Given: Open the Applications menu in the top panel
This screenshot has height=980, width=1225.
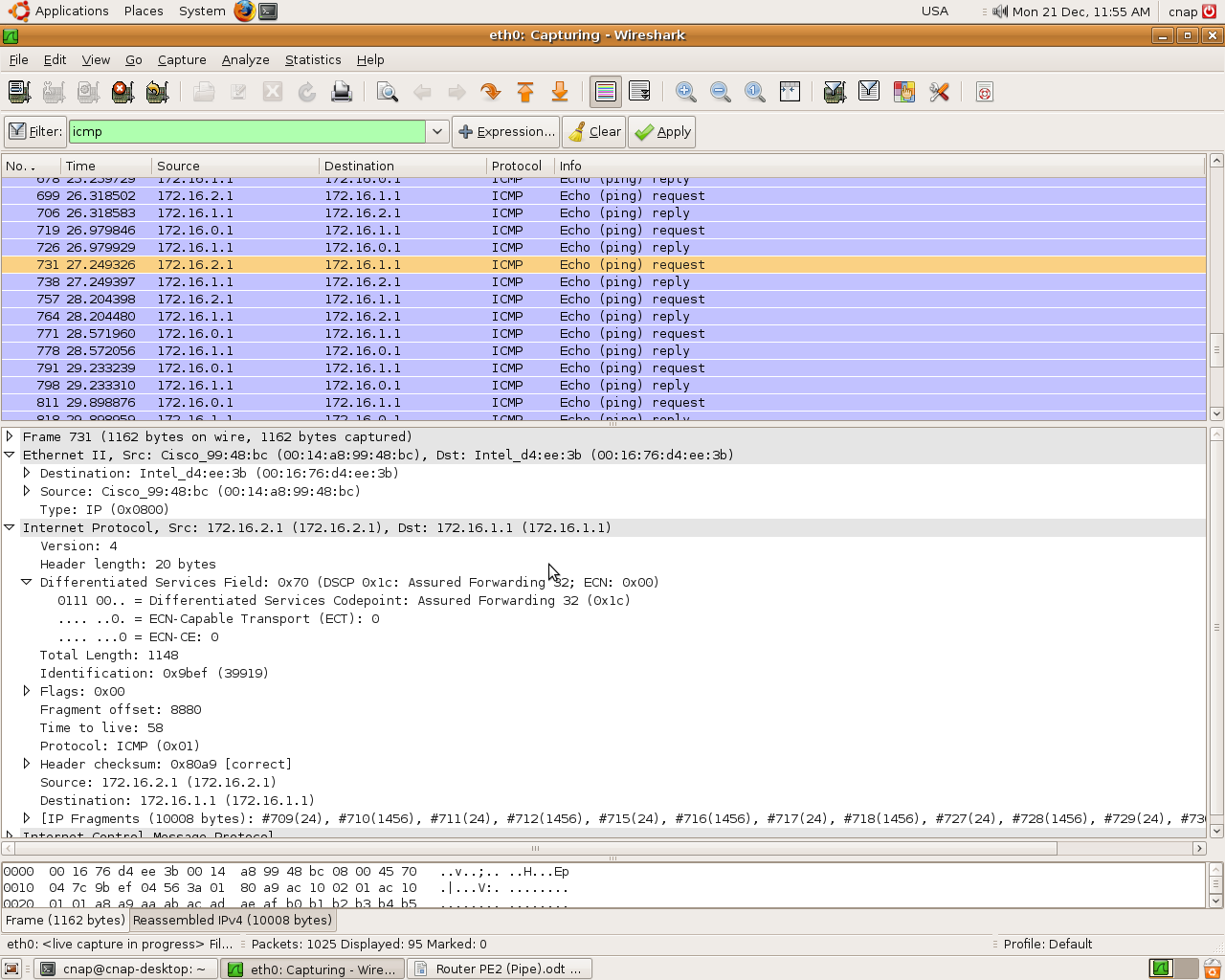Looking at the screenshot, I should pyautogui.click(x=61, y=11).
